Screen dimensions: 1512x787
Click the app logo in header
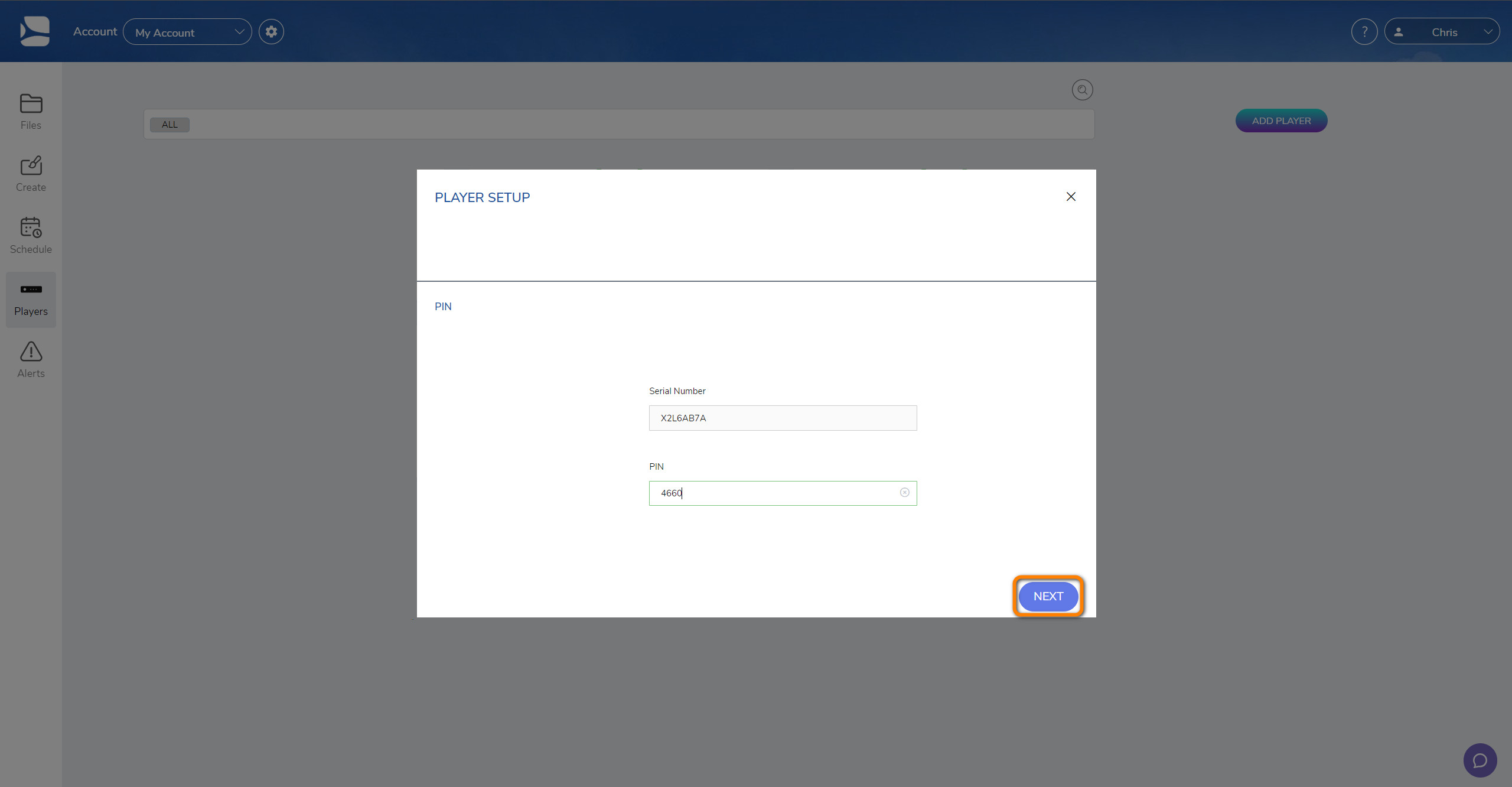(35, 31)
